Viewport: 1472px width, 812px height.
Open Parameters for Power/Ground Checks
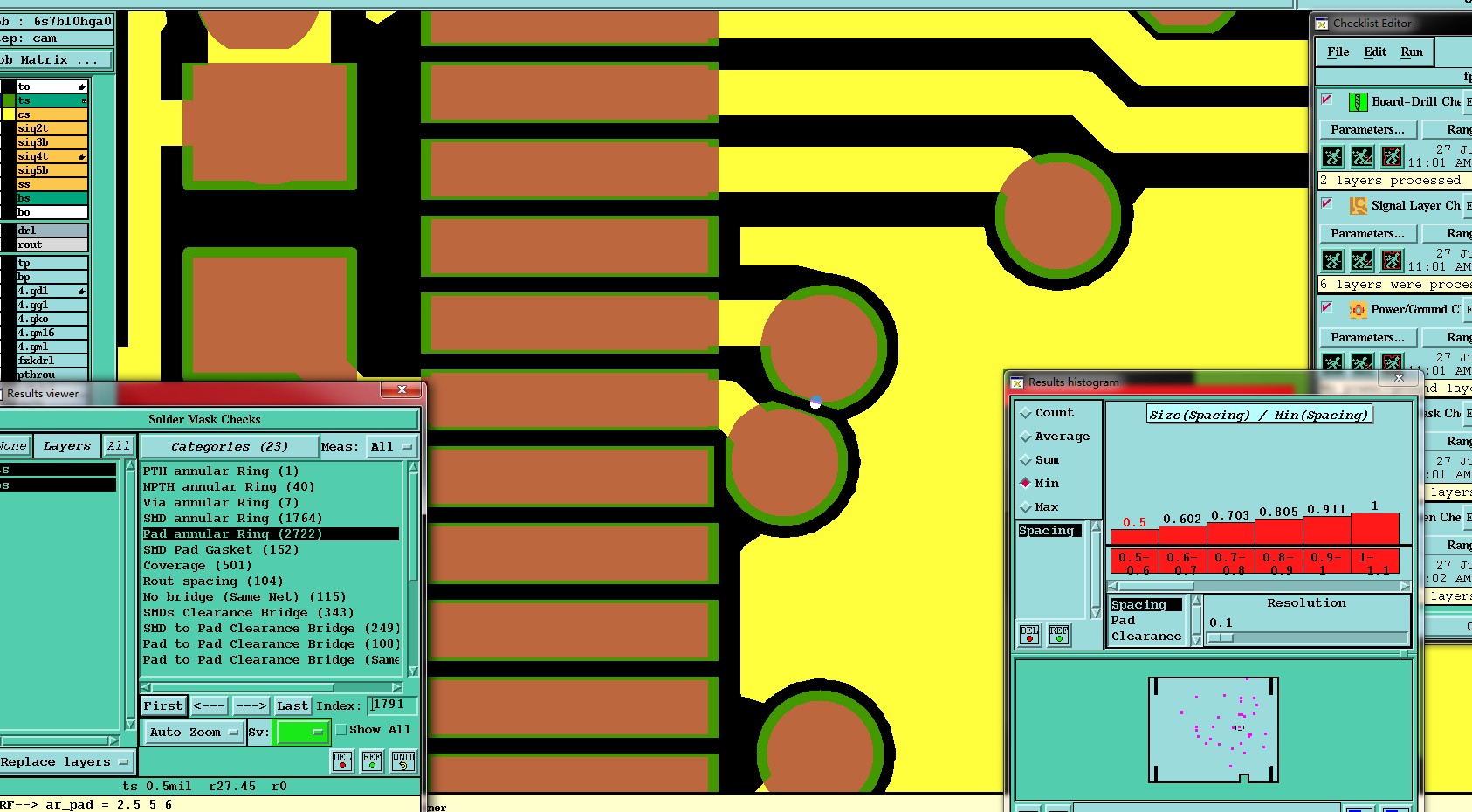click(x=1367, y=338)
